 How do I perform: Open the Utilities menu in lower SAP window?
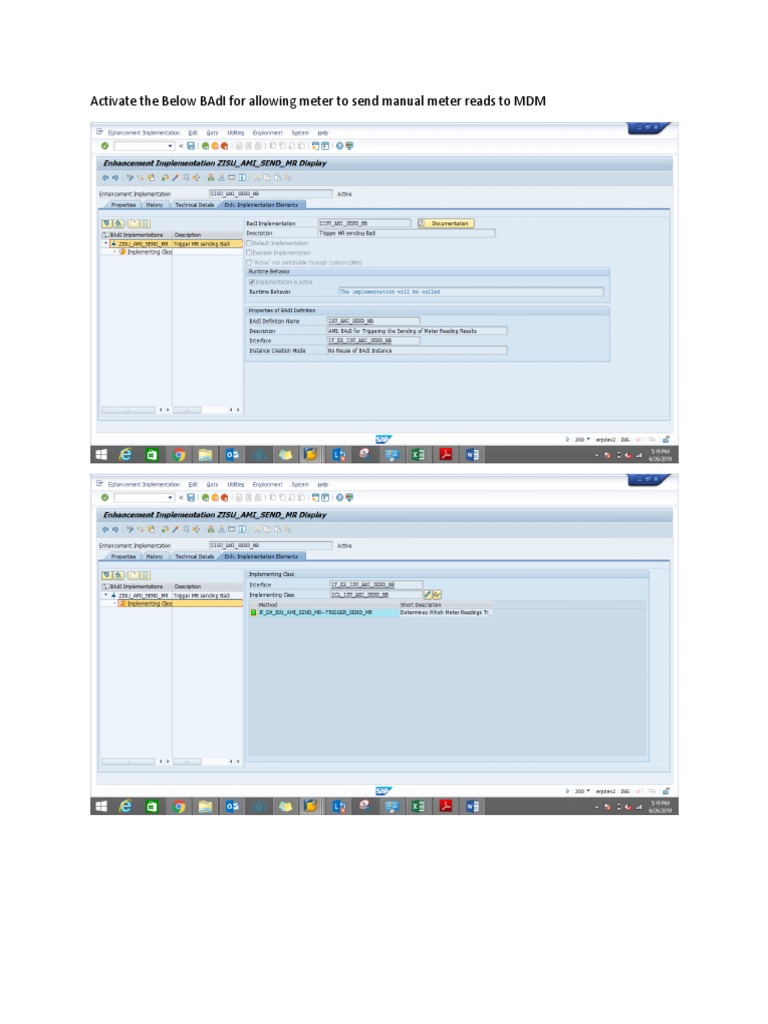pyautogui.click(x=235, y=485)
